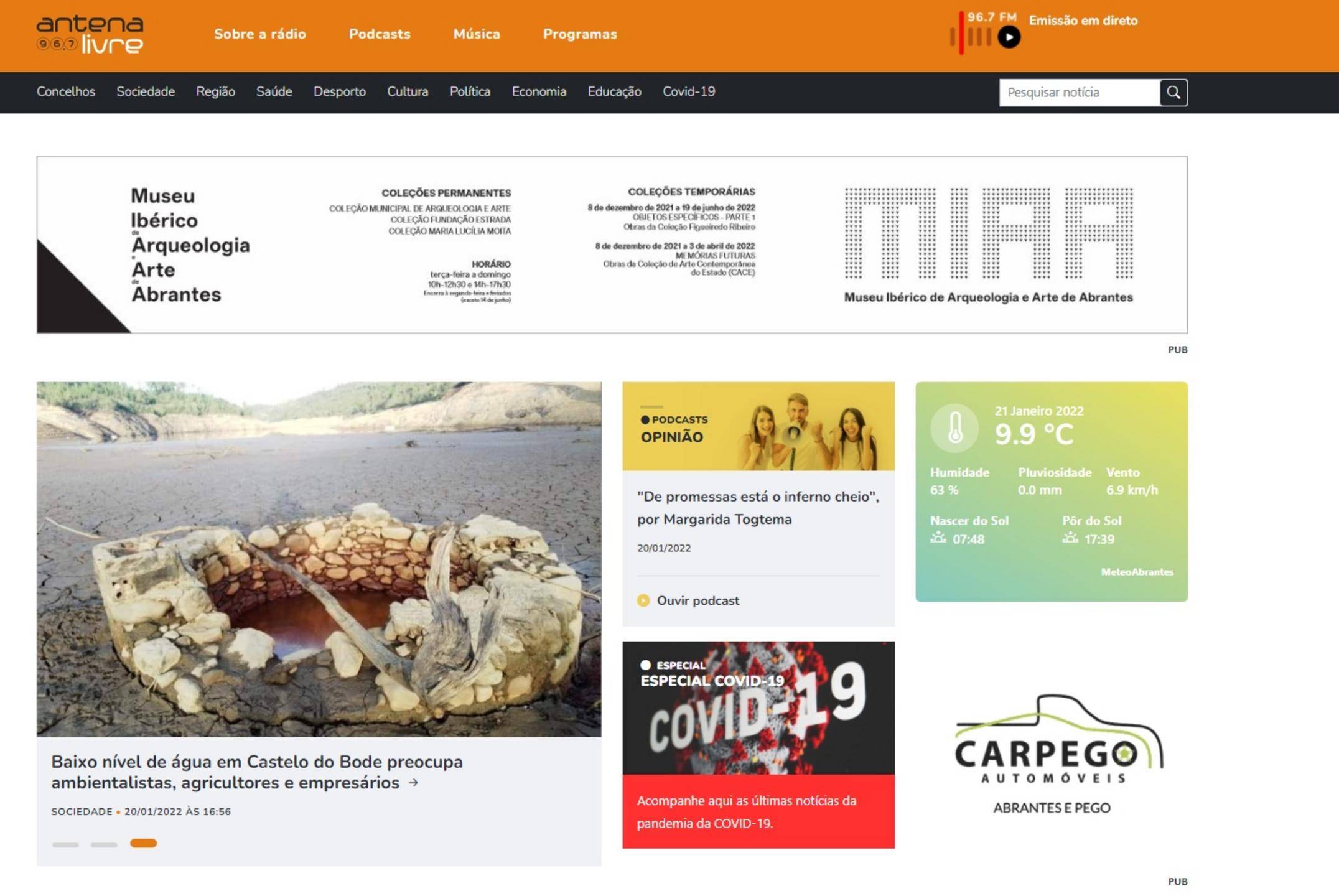Click the sunset icon by 17:39
This screenshot has width=1339, height=896.
click(1070, 538)
